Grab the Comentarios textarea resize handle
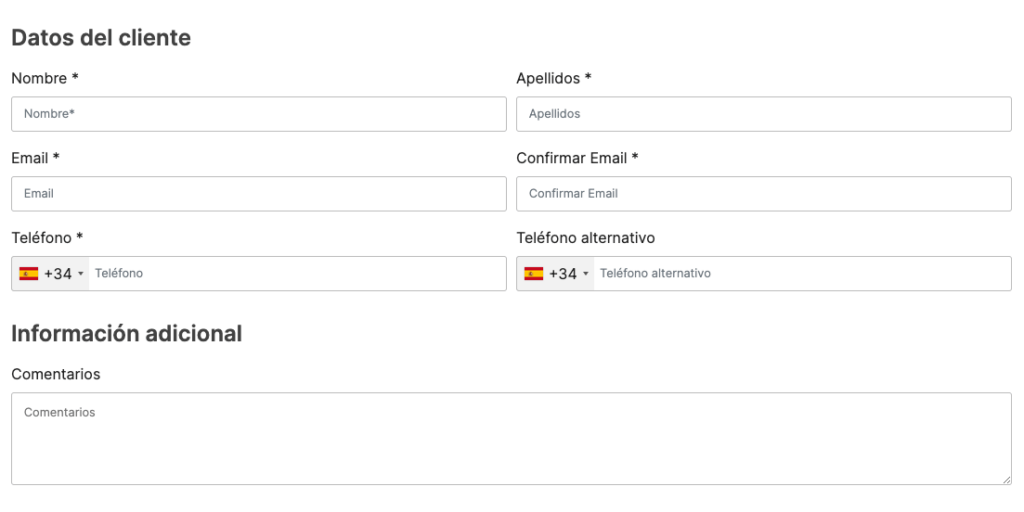1024x512 pixels. (1007, 480)
